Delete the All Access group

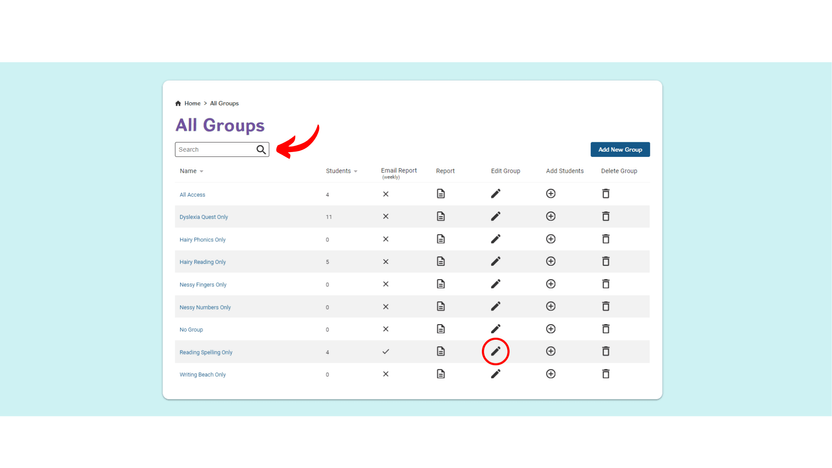click(x=606, y=194)
